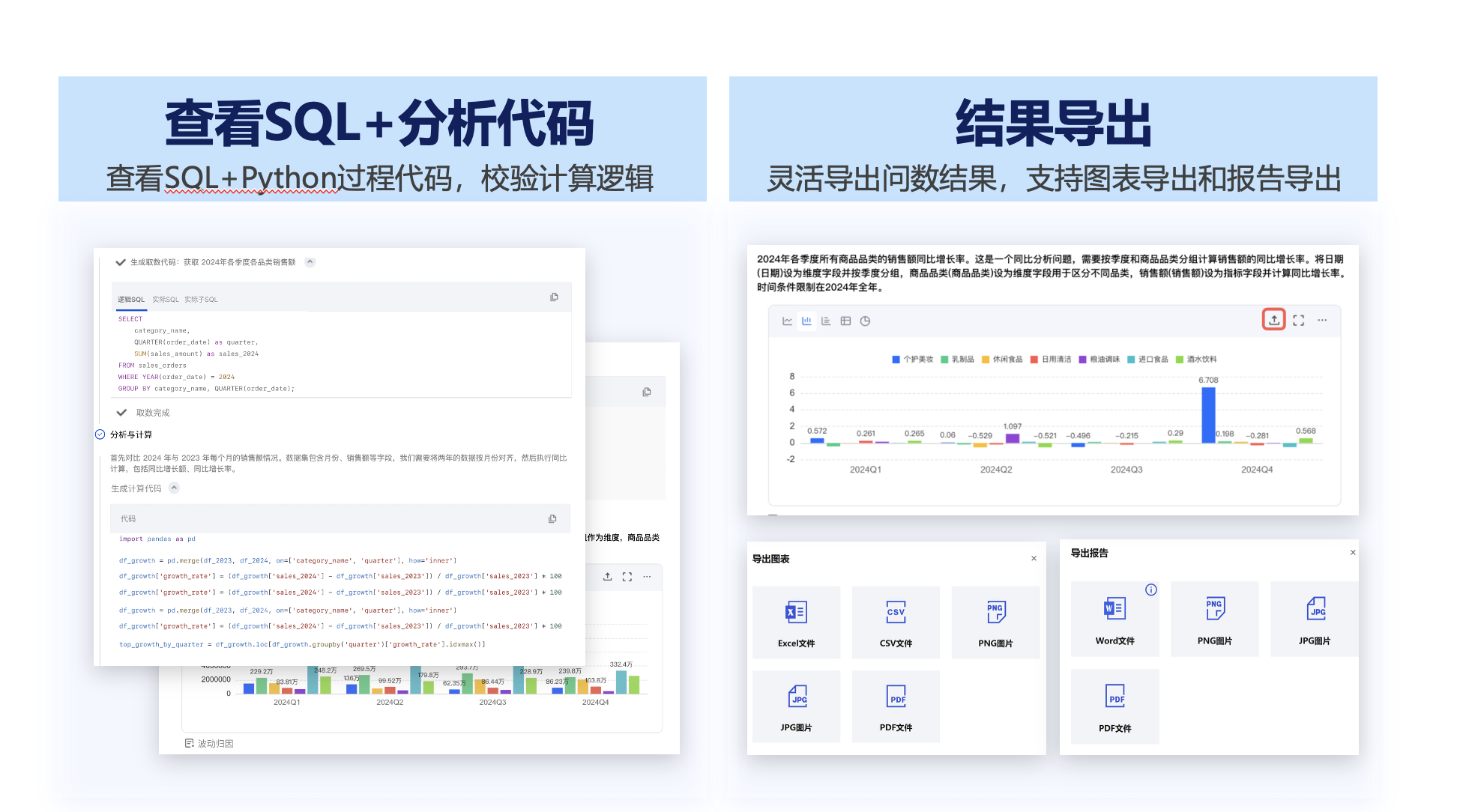Toggle 日用清洁 legend series
Viewport: 1469px width, 812px height.
(x=1055, y=359)
